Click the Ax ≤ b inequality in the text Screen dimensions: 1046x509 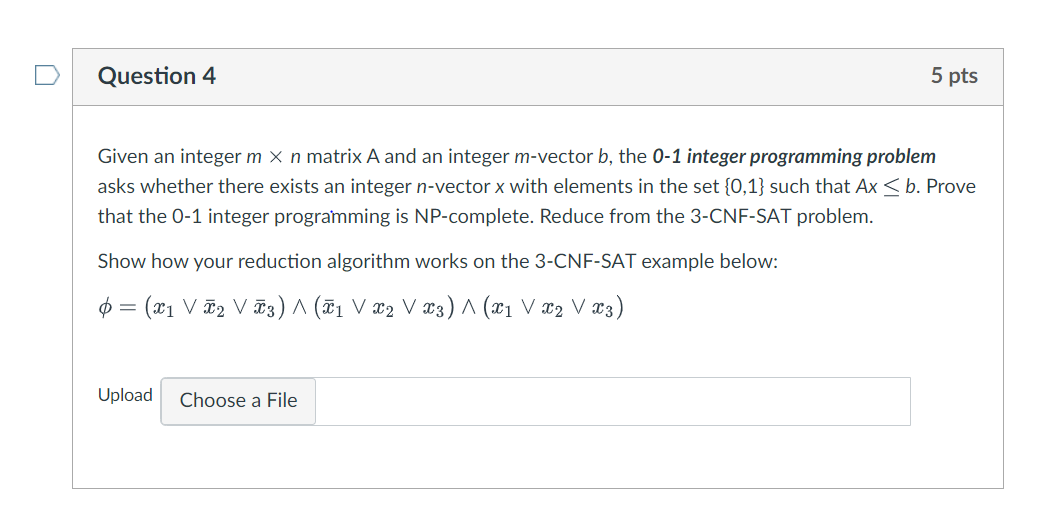tap(887, 187)
